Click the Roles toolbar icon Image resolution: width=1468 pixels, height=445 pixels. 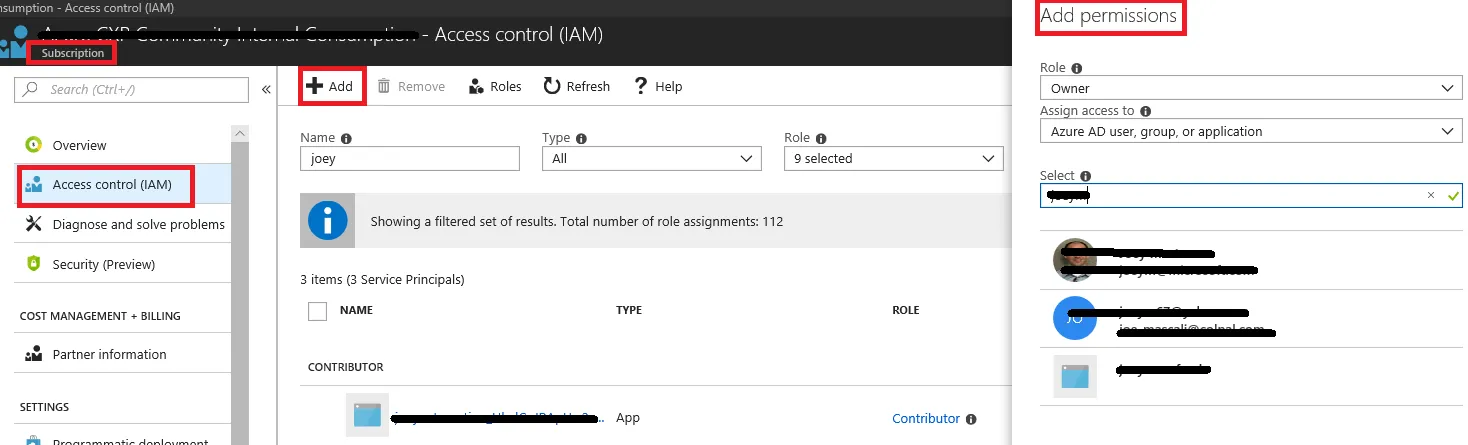(476, 86)
